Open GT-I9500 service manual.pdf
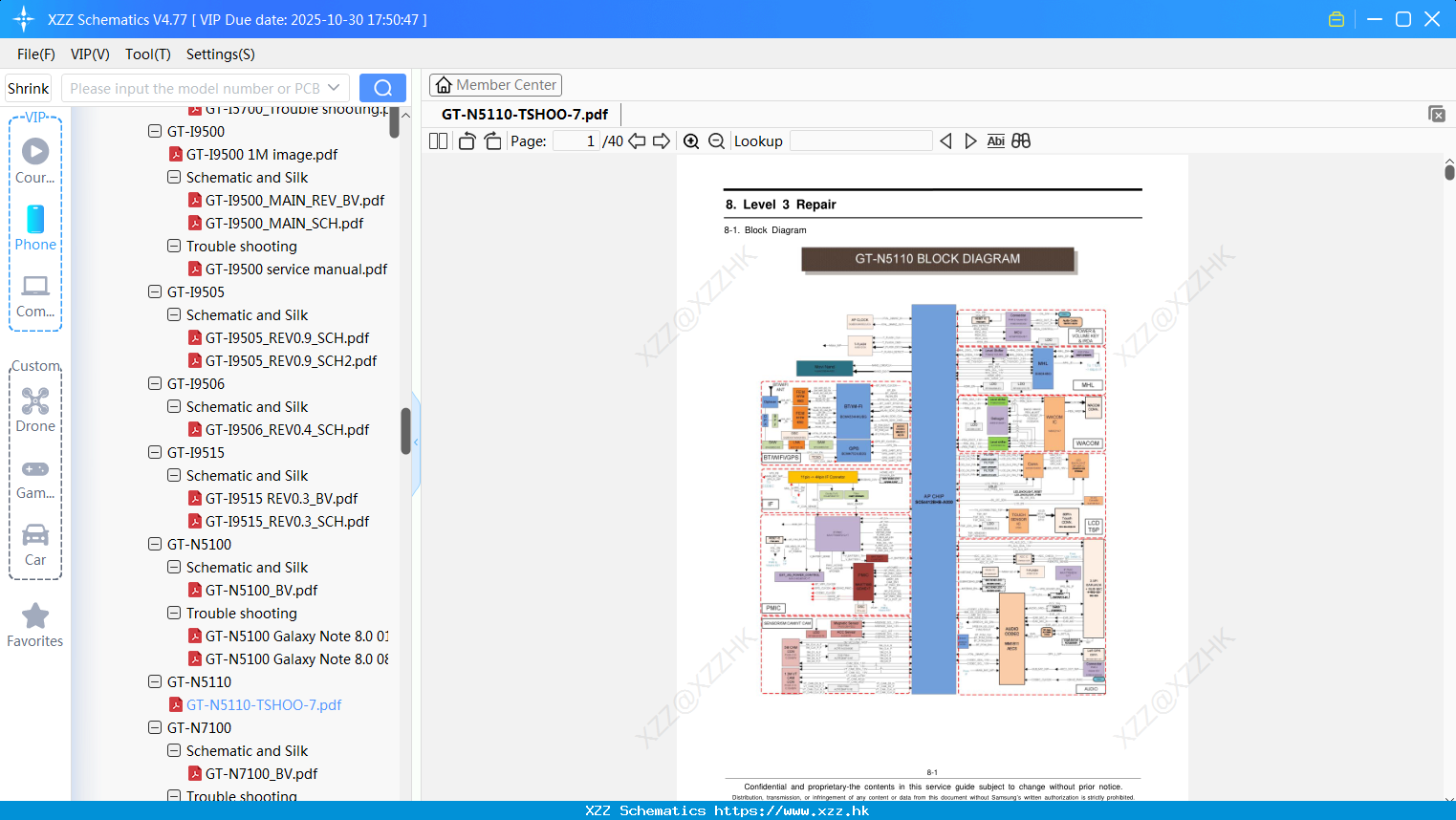Image resolution: width=1456 pixels, height=820 pixels. coord(296,269)
